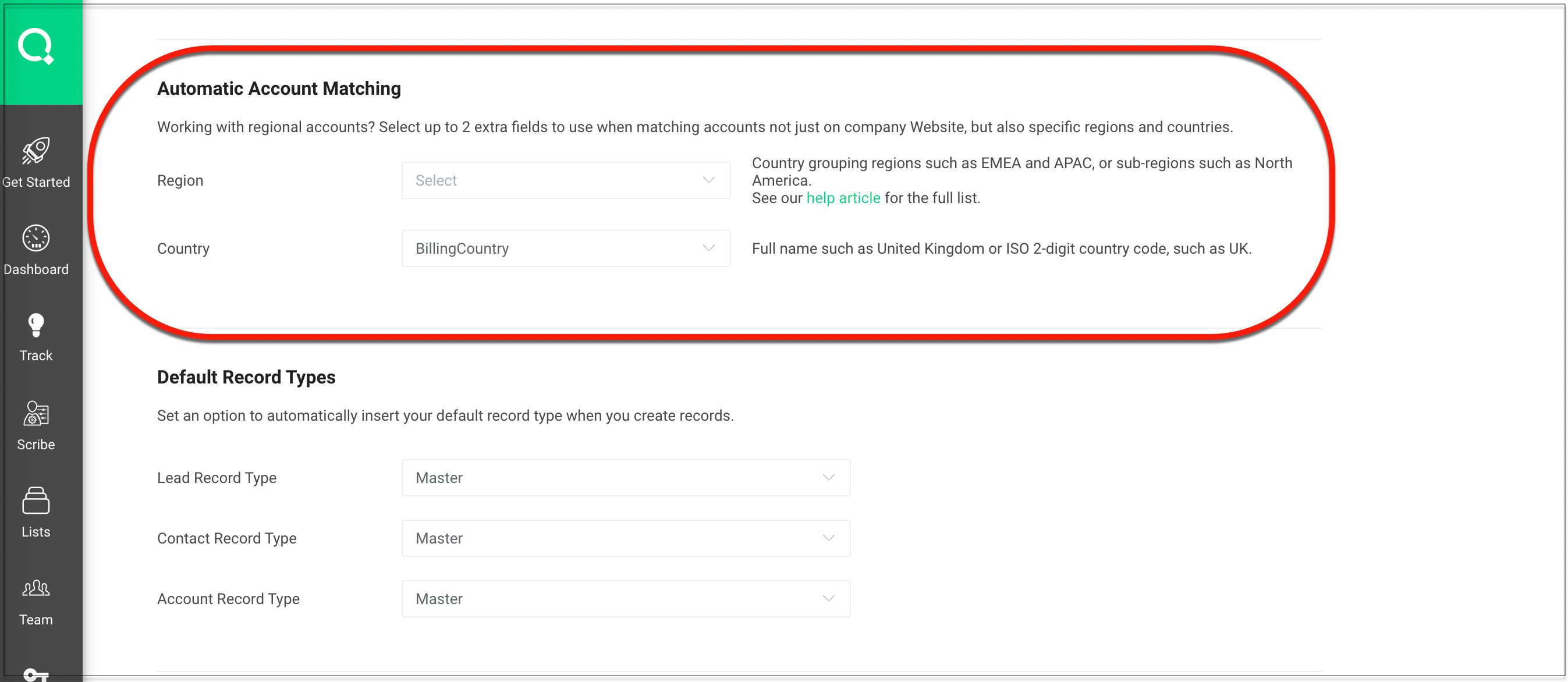Click the Region dropdown chevron arrow
The width and height of the screenshot is (1568, 682).
click(x=708, y=181)
